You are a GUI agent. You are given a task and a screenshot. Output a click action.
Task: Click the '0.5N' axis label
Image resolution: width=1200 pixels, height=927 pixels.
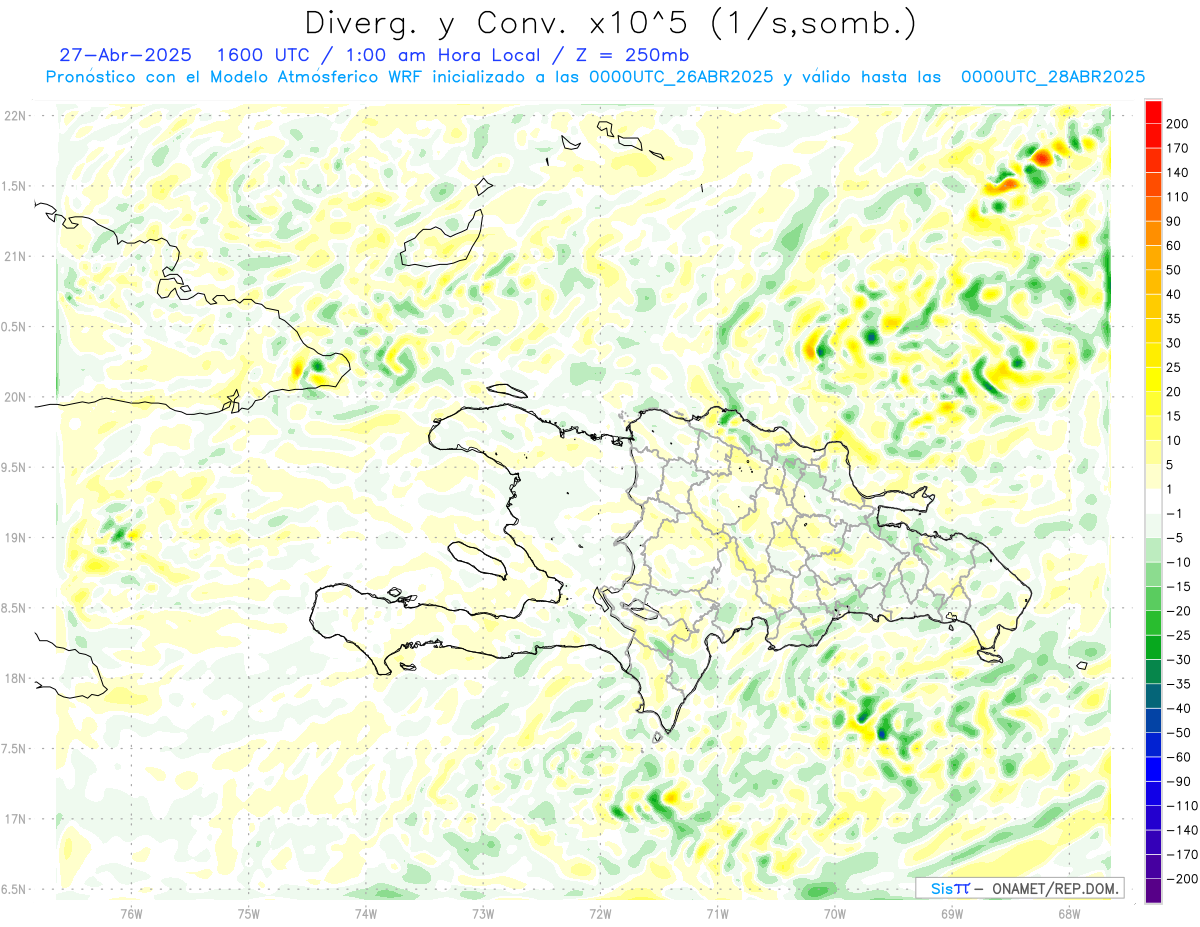click(15, 327)
